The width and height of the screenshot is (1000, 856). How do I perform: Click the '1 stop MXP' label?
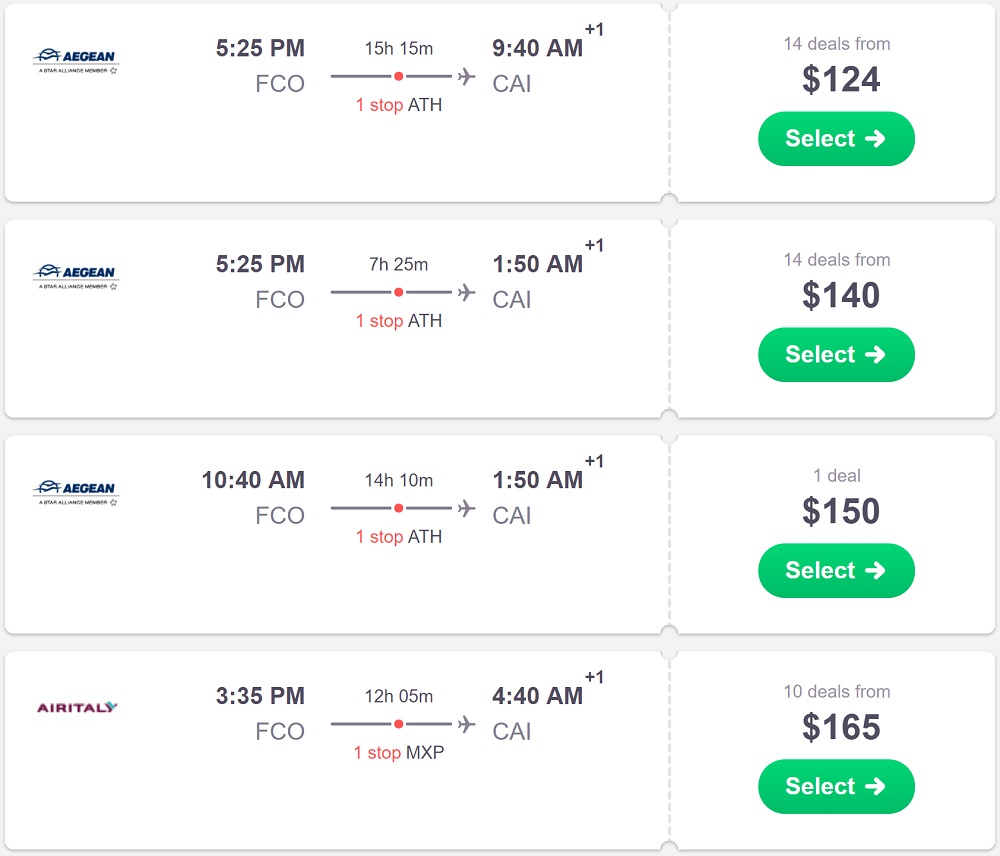(398, 753)
